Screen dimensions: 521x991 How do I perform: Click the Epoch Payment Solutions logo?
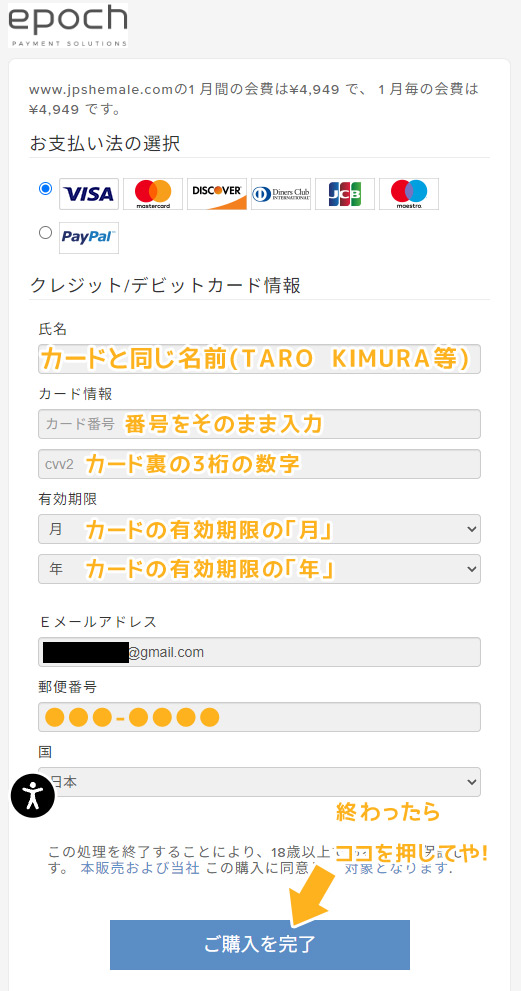click(x=68, y=25)
